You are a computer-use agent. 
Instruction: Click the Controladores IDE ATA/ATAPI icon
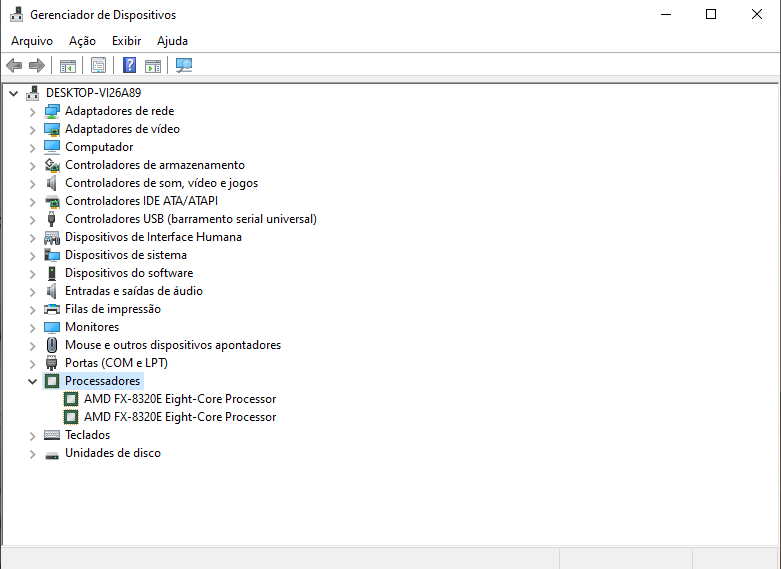[52, 201]
